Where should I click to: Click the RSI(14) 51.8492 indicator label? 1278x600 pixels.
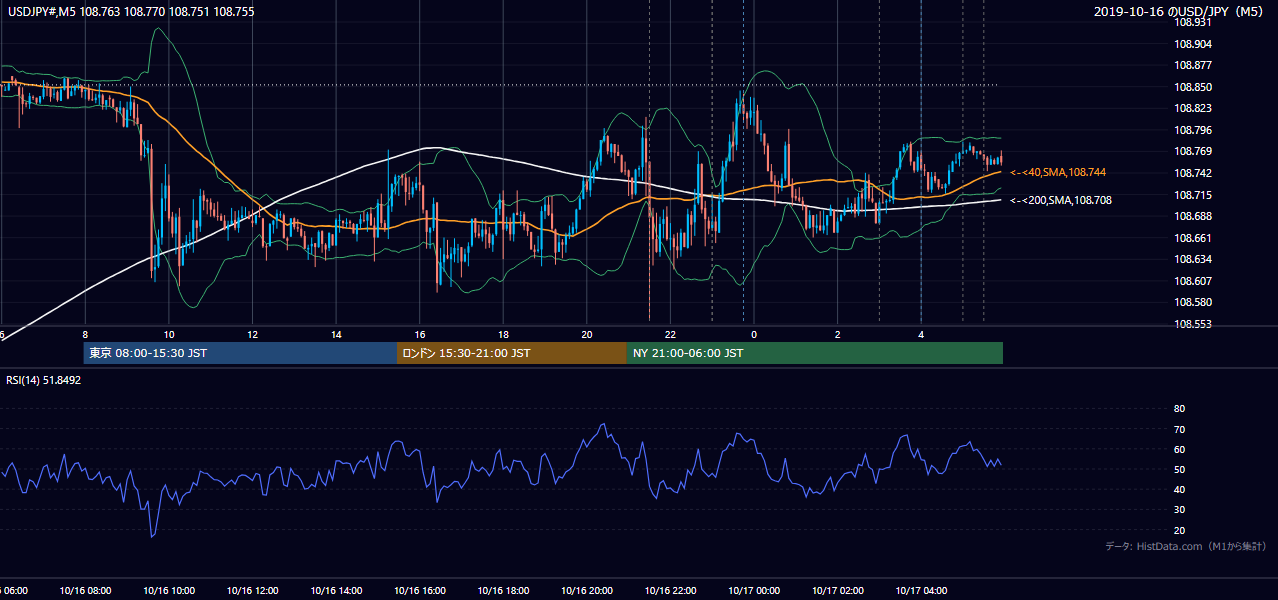(44, 380)
